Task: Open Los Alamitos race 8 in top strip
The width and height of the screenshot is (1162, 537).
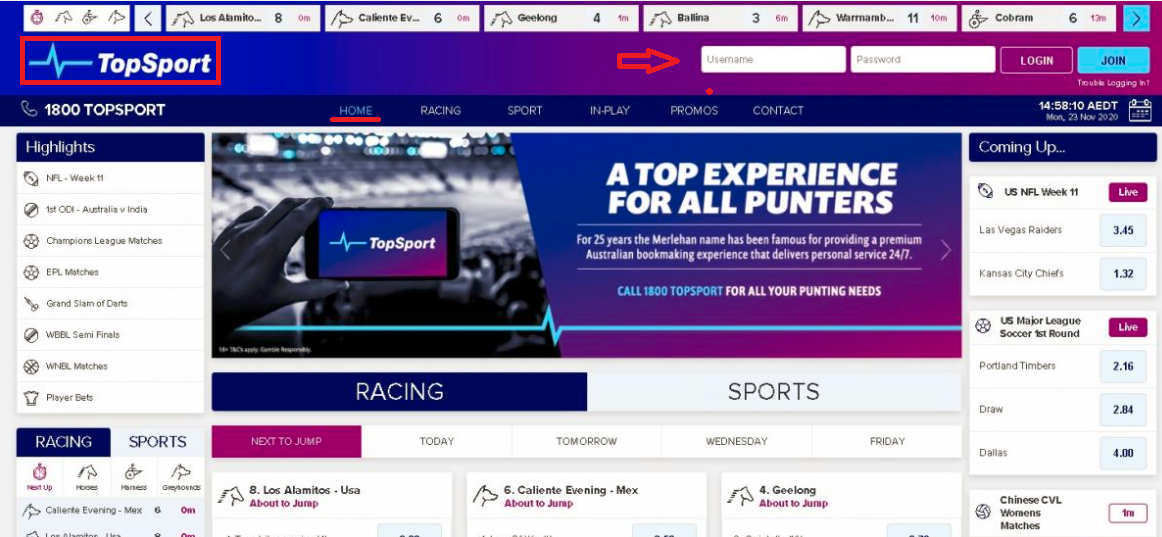Action: [x=242, y=18]
